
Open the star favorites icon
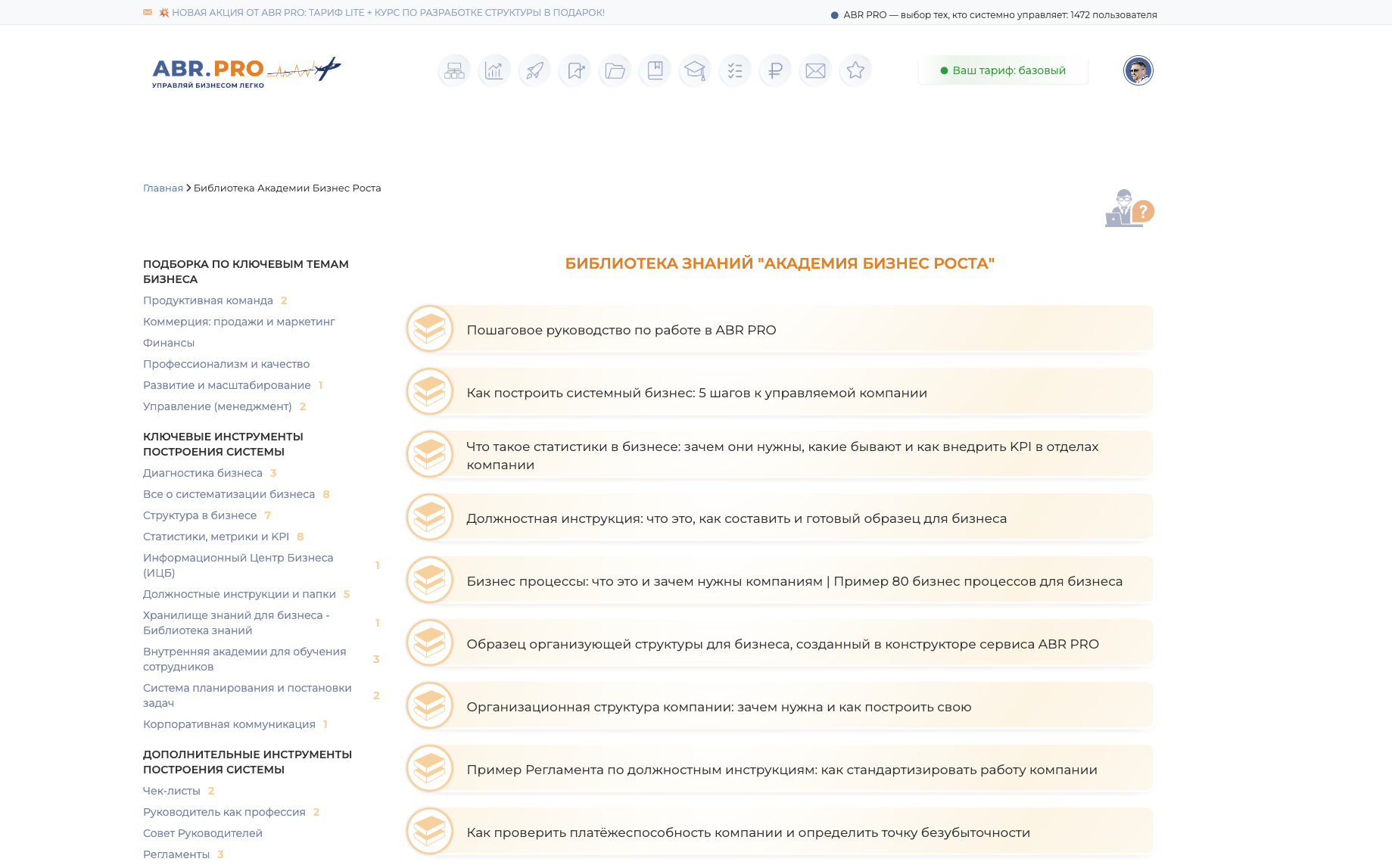click(855, 70)
